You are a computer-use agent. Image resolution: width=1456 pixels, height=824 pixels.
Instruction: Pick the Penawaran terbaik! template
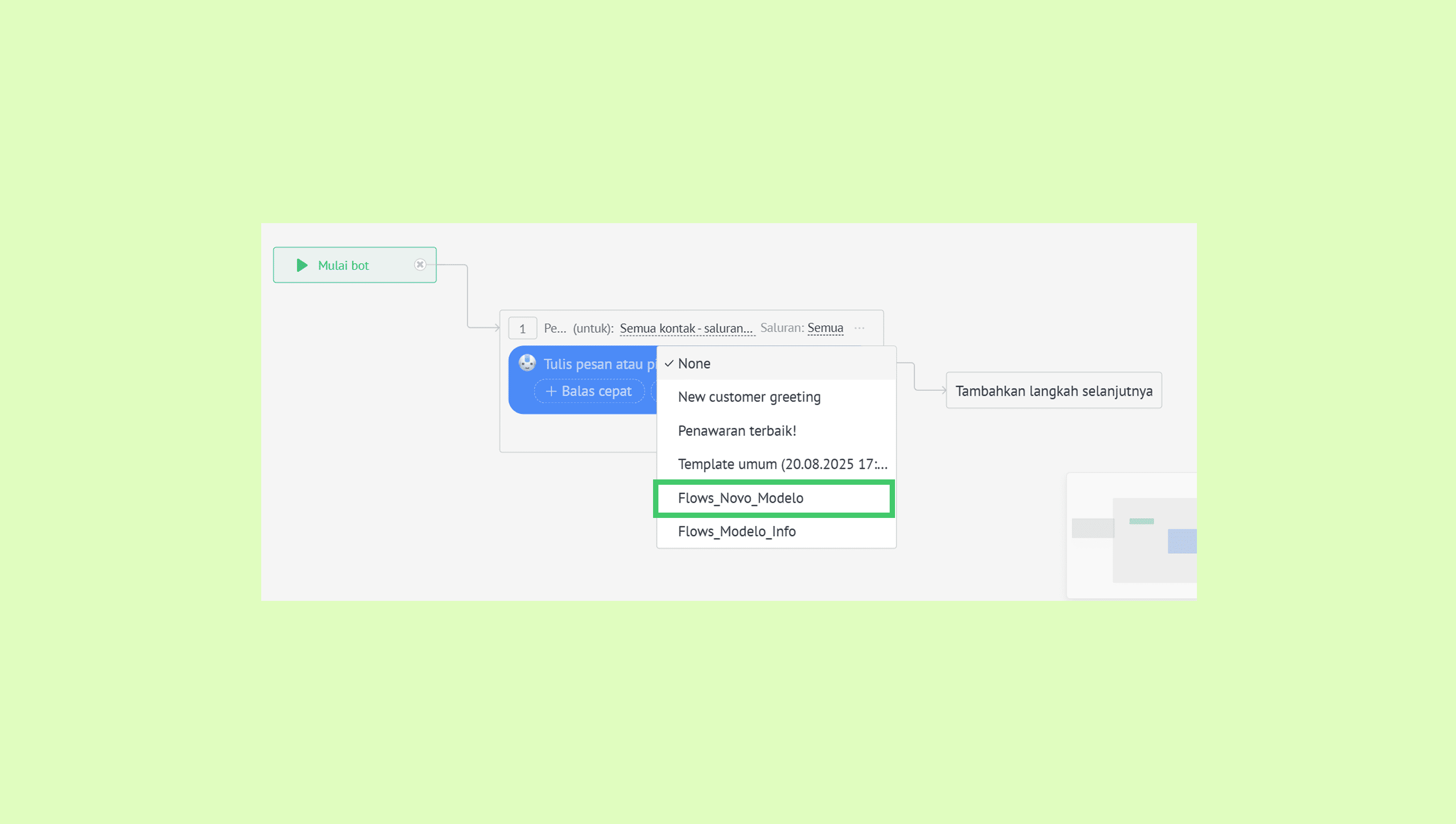point(737,431)
